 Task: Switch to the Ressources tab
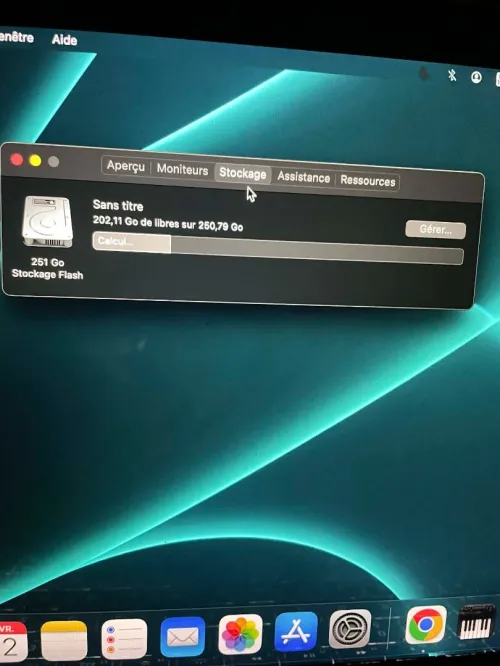(367, 181)
